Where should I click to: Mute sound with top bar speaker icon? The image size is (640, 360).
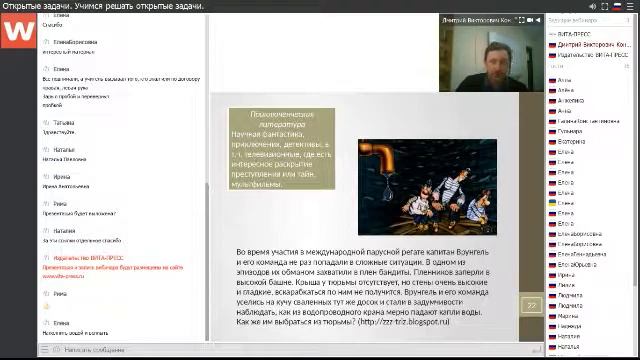point(593,6)
